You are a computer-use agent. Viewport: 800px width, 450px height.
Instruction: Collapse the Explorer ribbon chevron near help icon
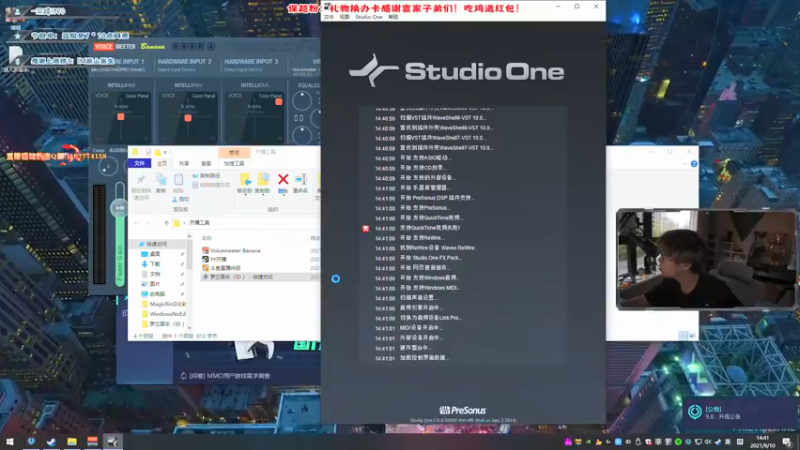pos(685,164)
